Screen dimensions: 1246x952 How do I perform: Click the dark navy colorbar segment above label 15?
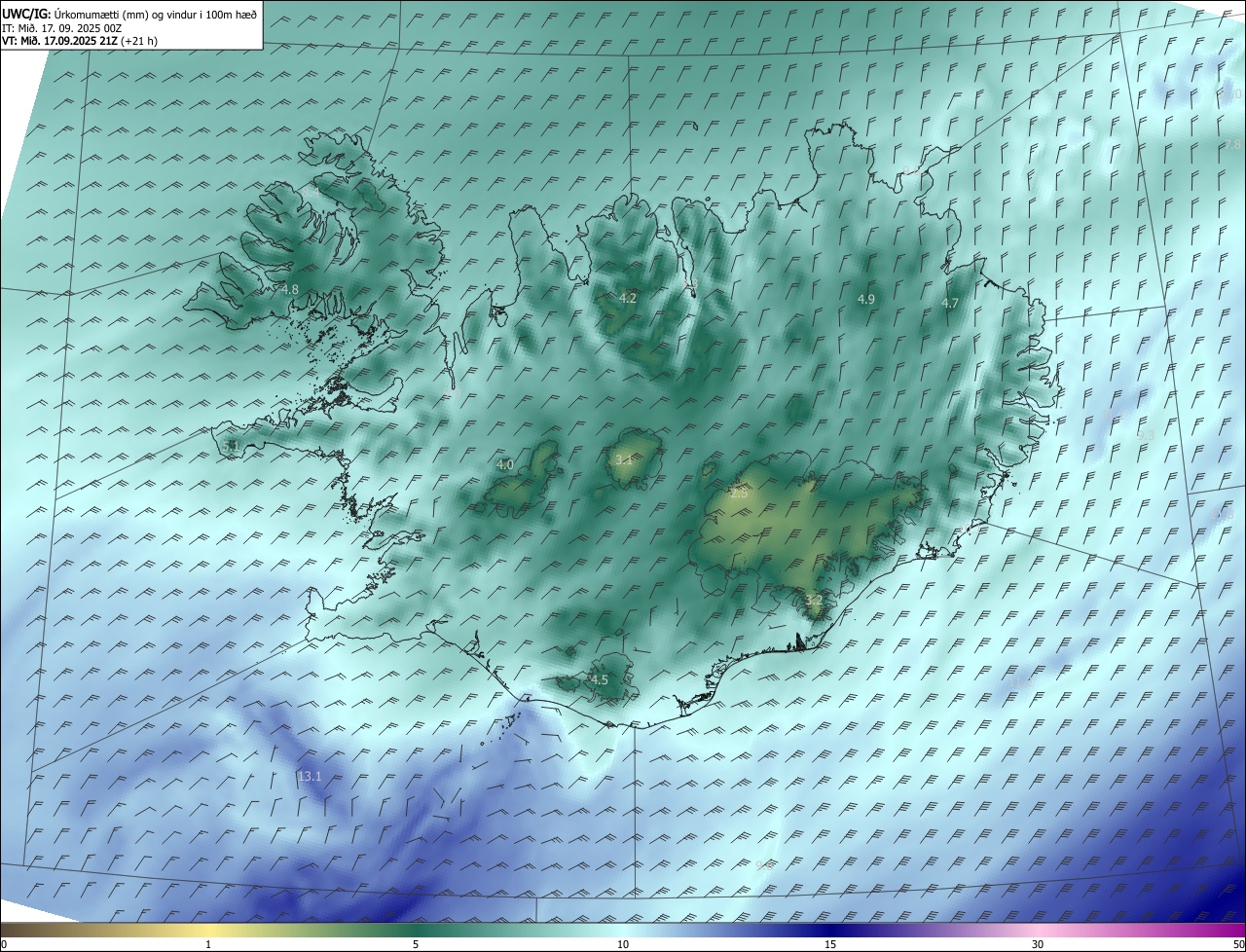830,930
